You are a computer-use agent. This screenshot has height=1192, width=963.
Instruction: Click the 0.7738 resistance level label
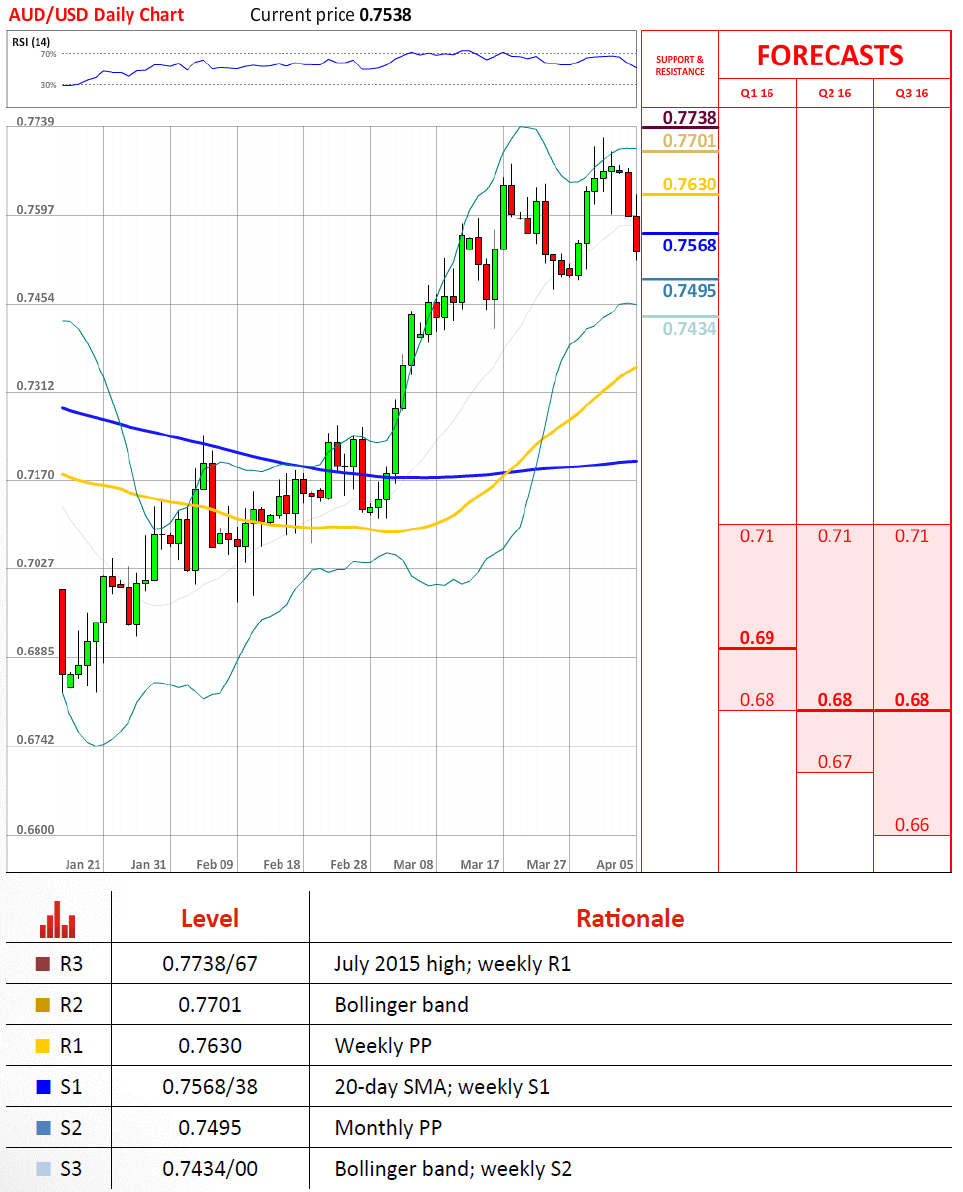[689, 118]
